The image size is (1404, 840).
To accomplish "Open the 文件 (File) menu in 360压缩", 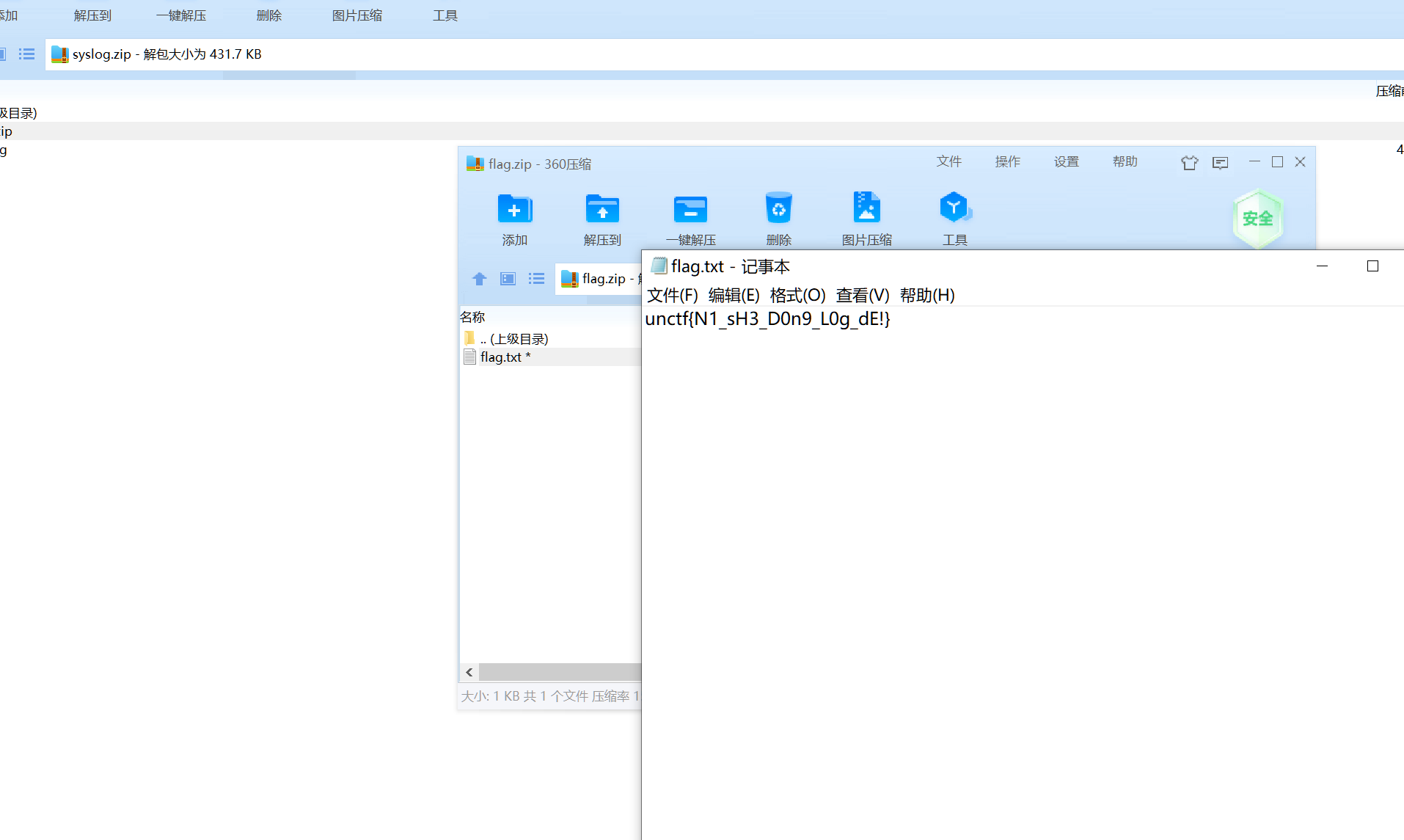I will (x=948, y=161).
